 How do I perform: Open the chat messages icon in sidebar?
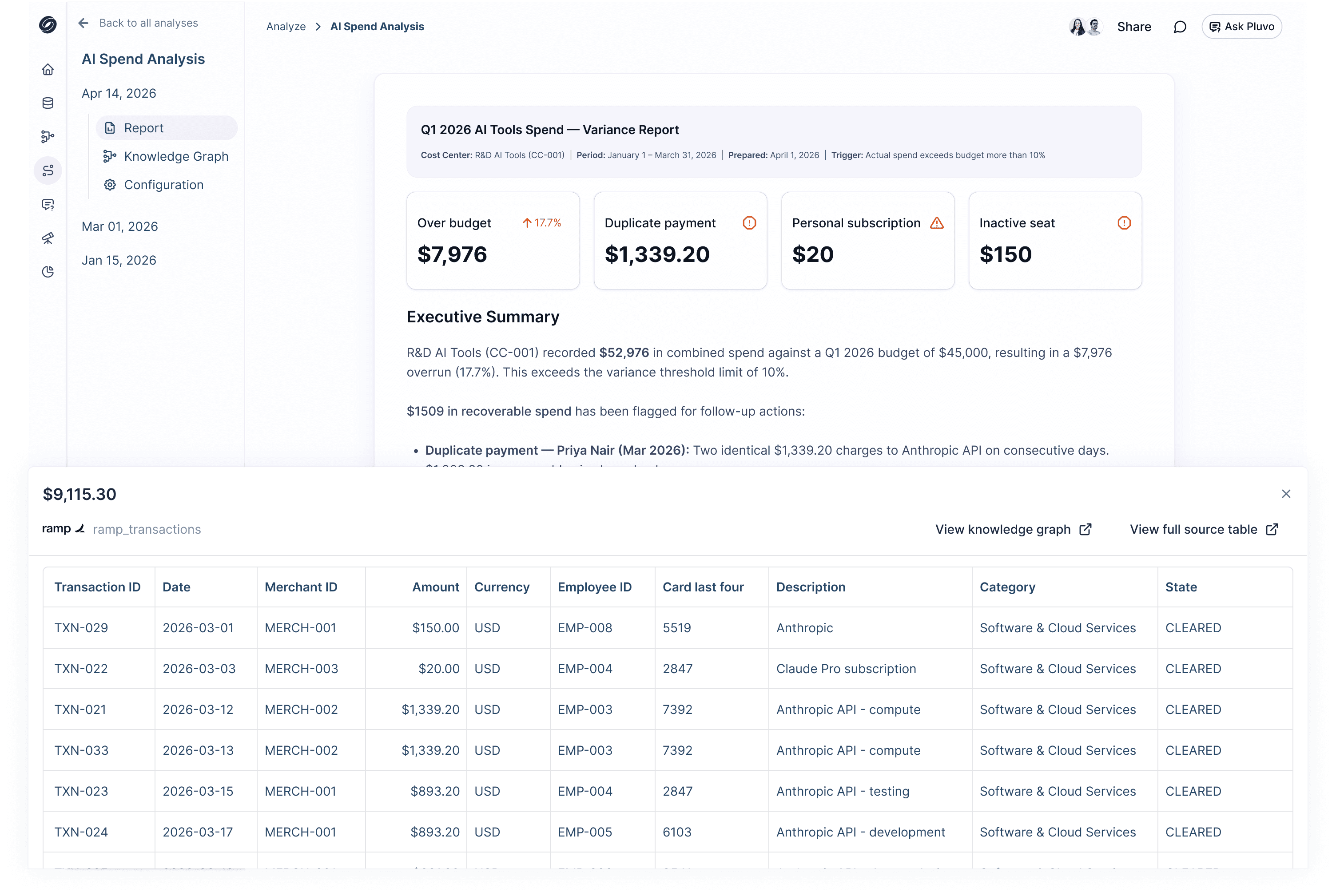tap(48, 205)
